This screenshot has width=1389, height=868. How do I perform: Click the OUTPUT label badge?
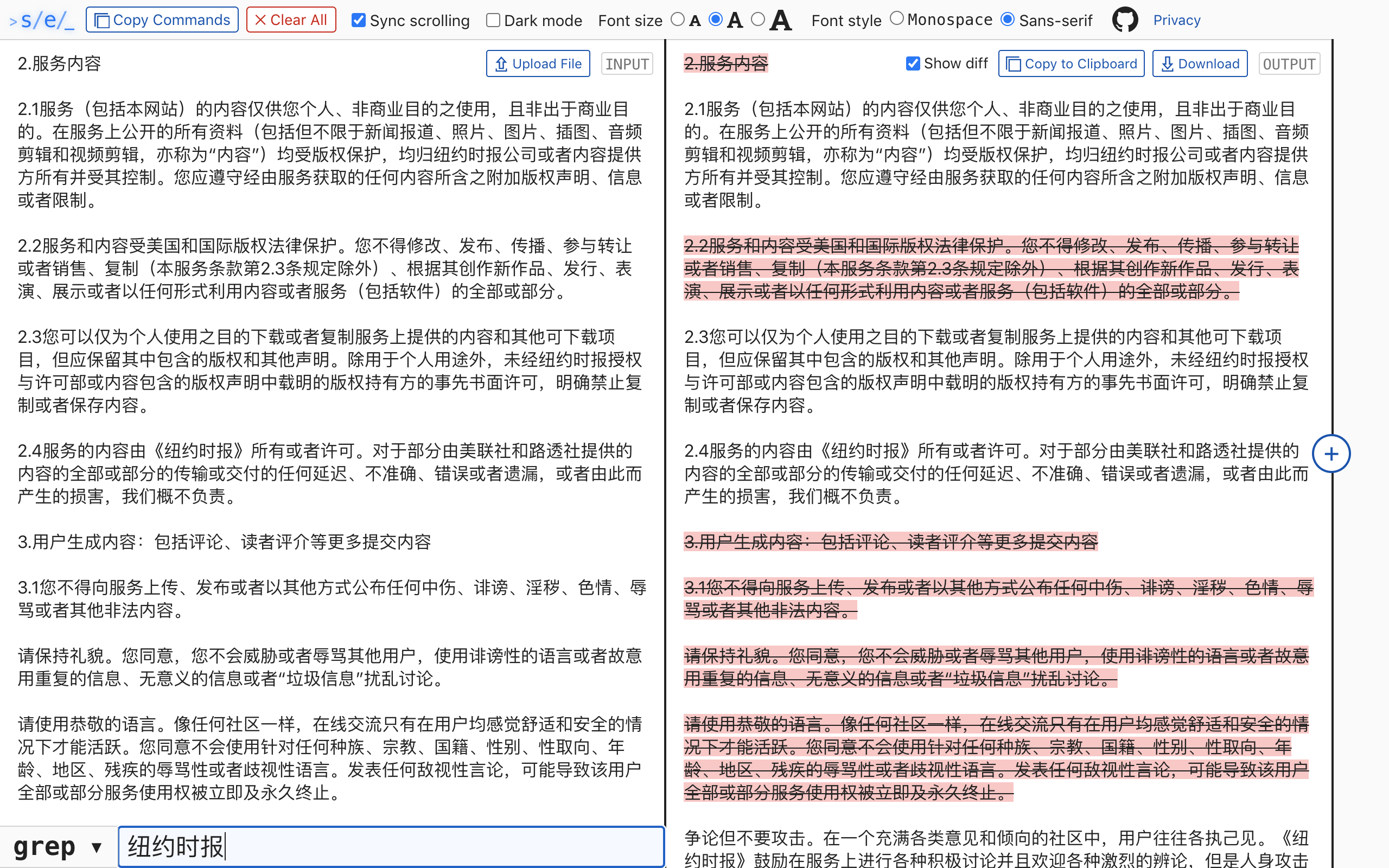click(x=1289, y=63)
